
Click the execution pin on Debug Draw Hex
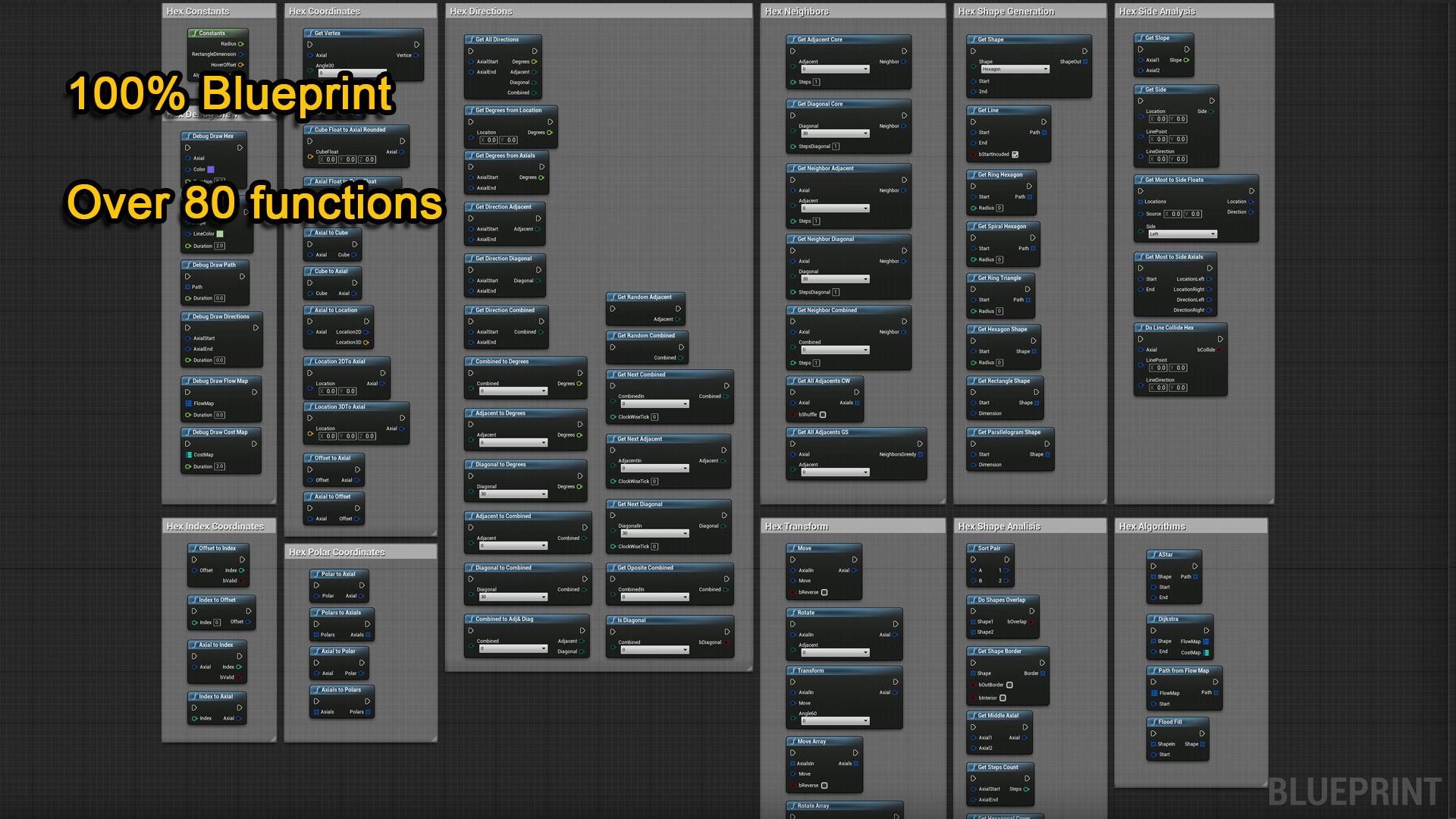point(189,146)
